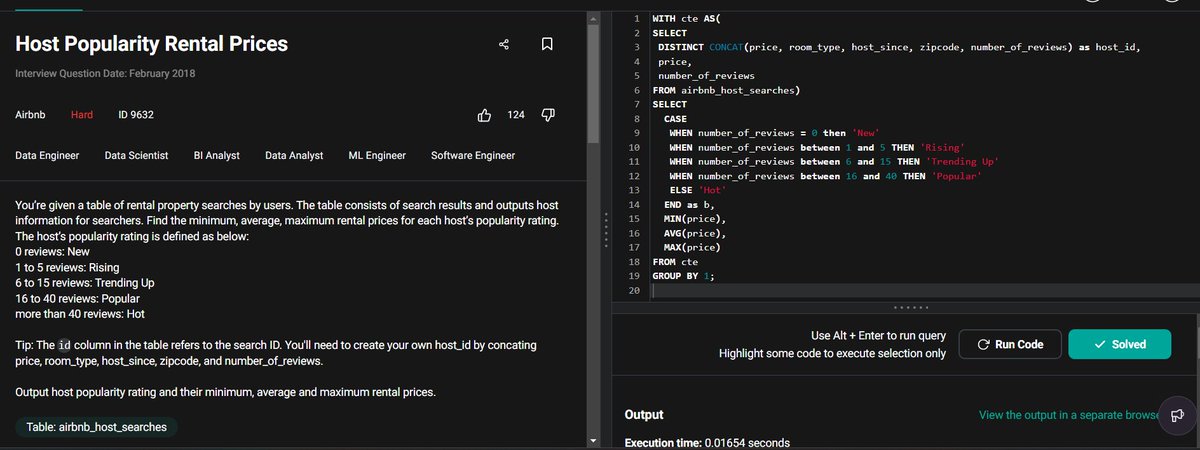Select the Software Engineer tag
1200x450 pixels.
(x=473, y=156)
